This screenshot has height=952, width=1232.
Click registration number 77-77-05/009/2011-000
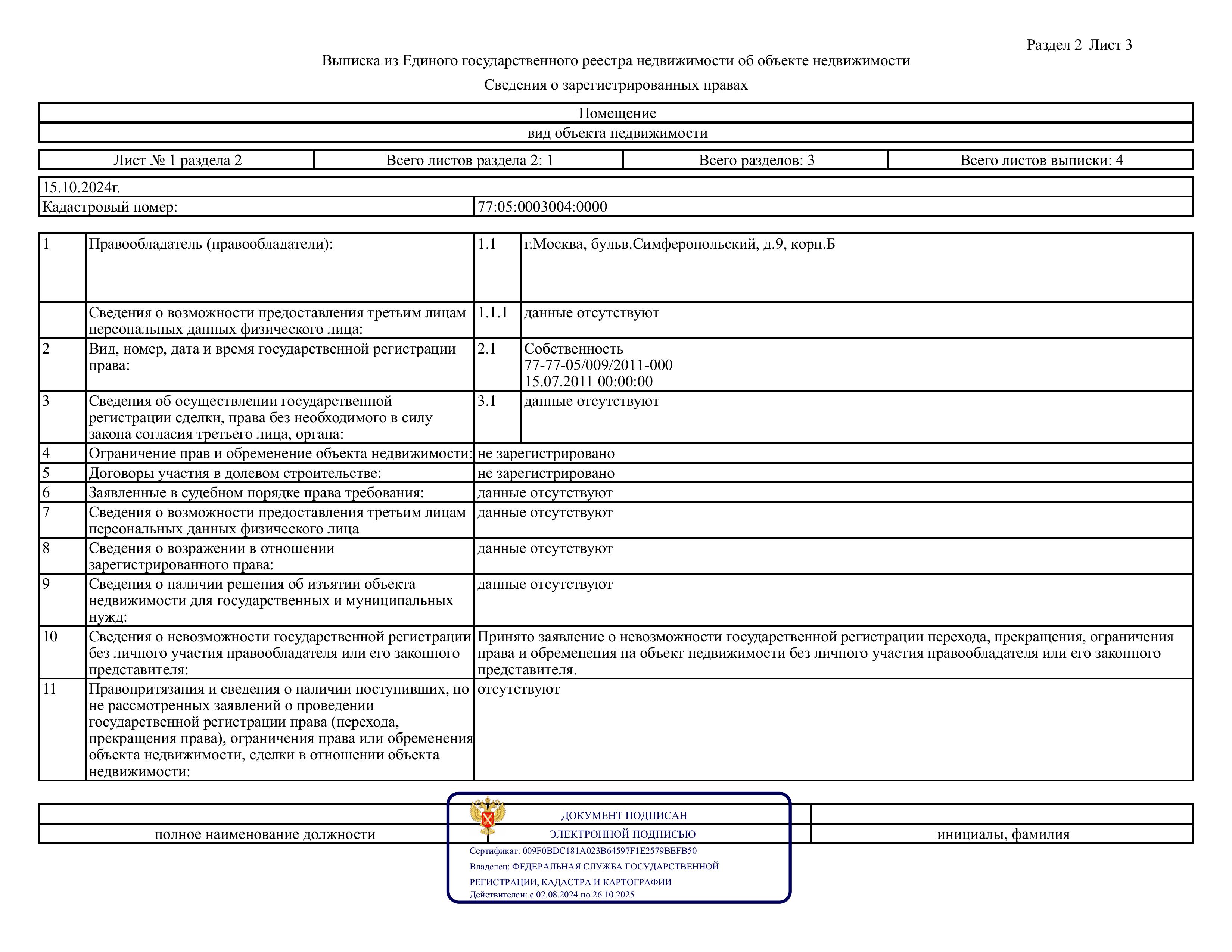(598, 365)
